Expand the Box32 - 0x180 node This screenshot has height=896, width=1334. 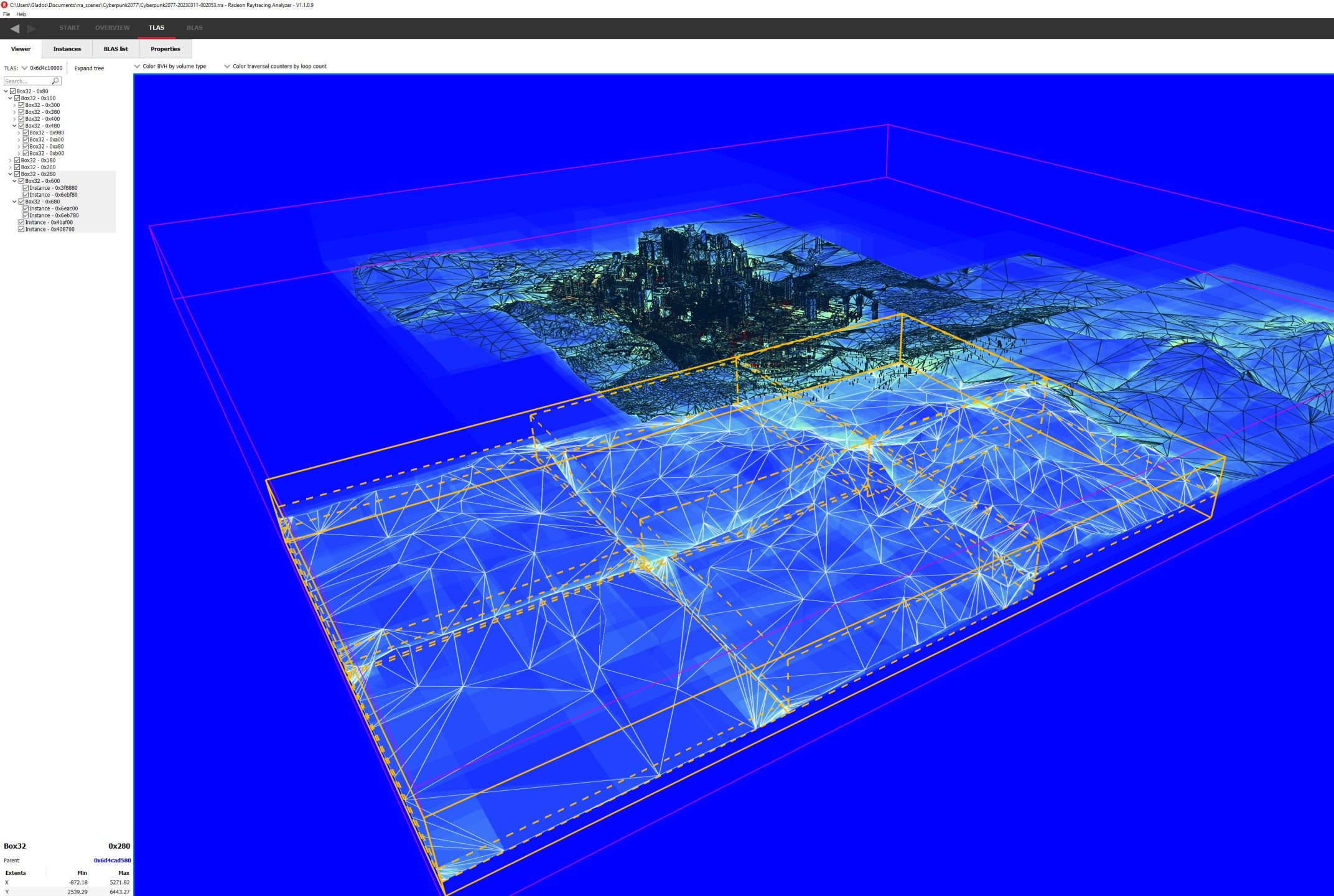click(x=10, y=161)
